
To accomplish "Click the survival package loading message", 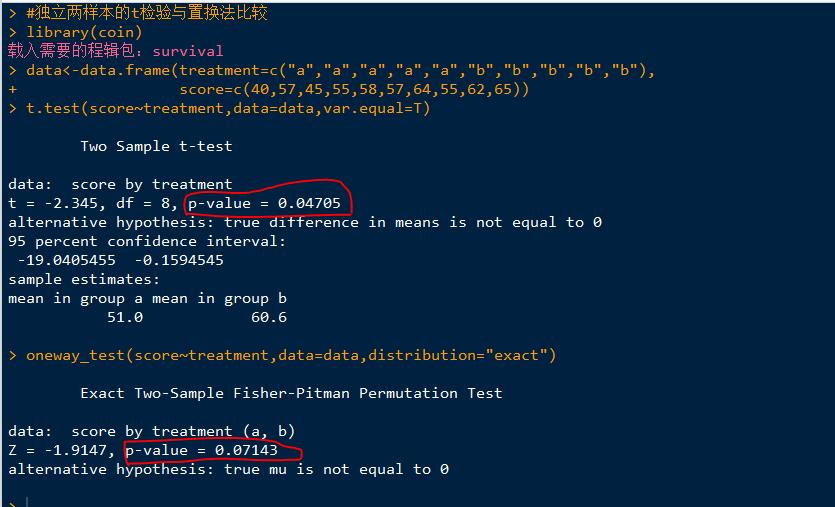I will (x=115, y=51).
